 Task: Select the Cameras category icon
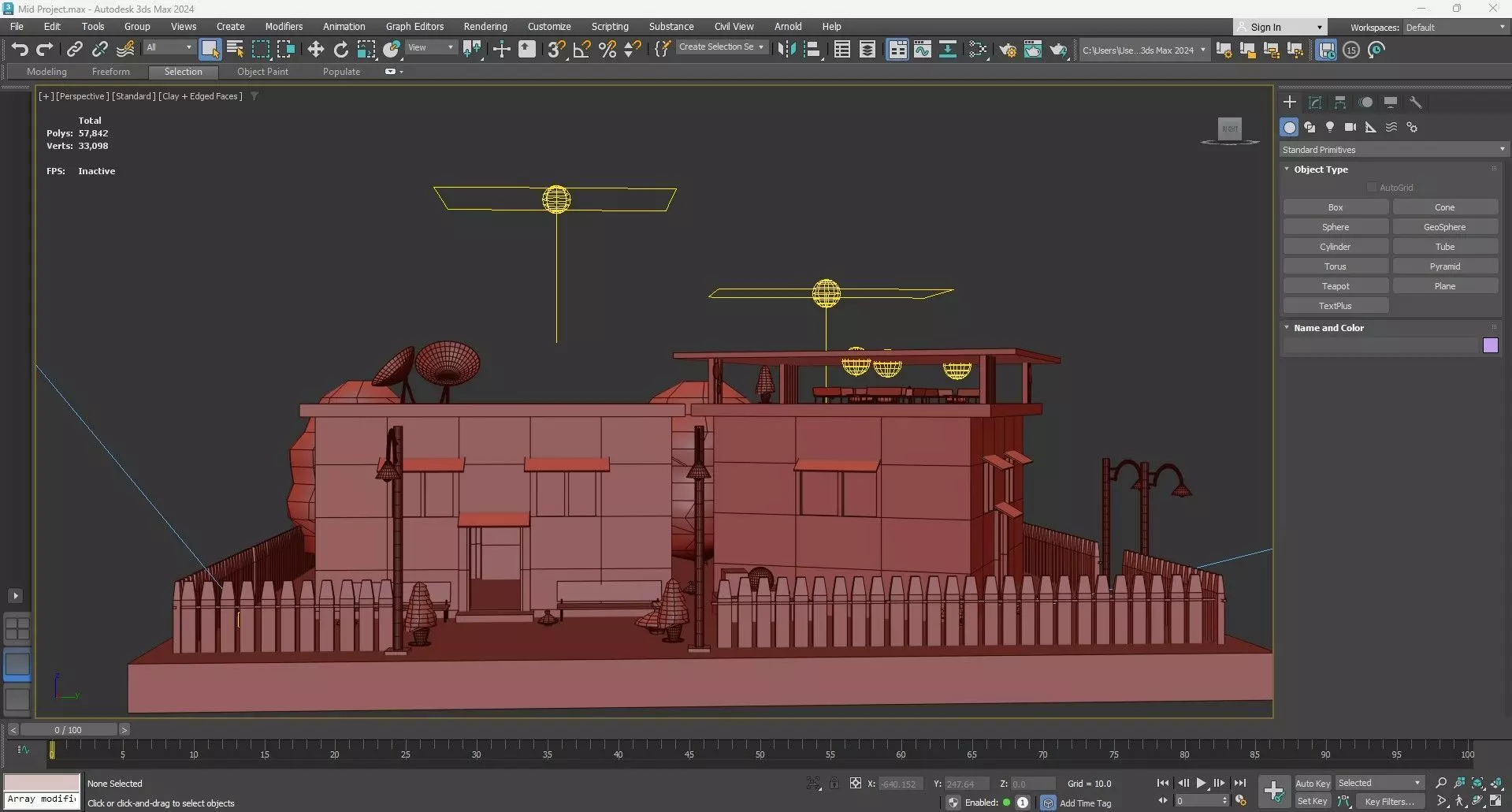click(1350, 127)
